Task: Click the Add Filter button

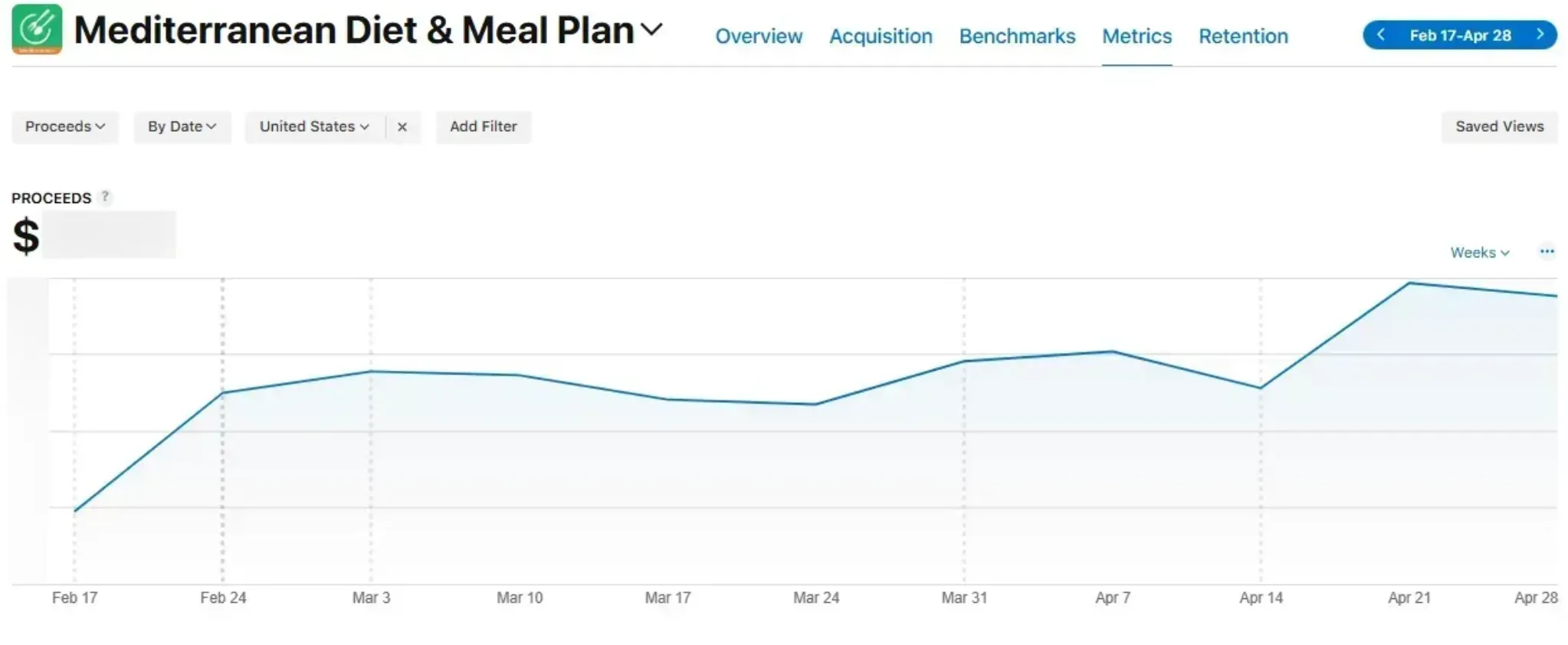Action: point(483,126)
